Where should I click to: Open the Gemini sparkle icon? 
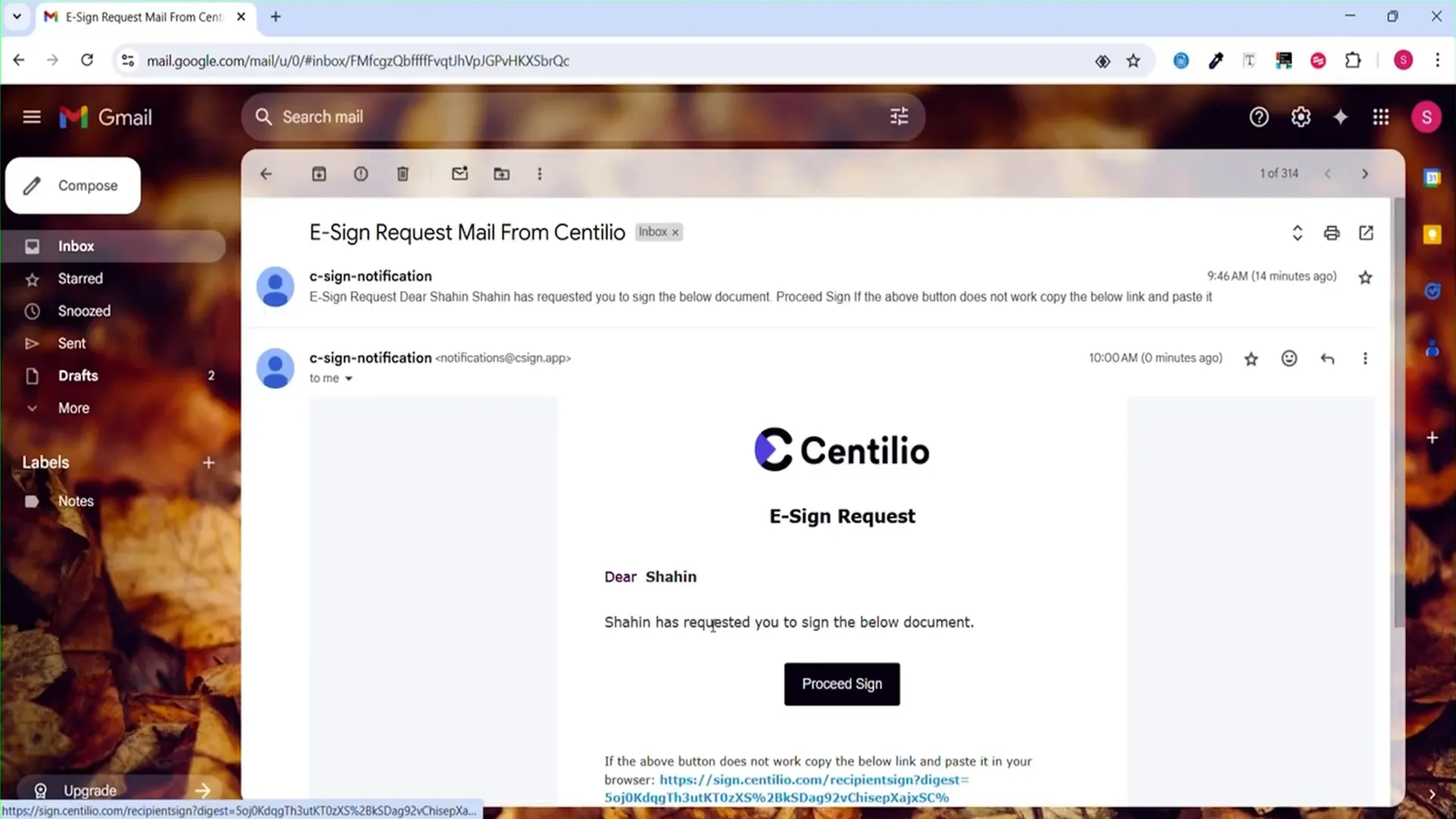tap(1340, 116)
